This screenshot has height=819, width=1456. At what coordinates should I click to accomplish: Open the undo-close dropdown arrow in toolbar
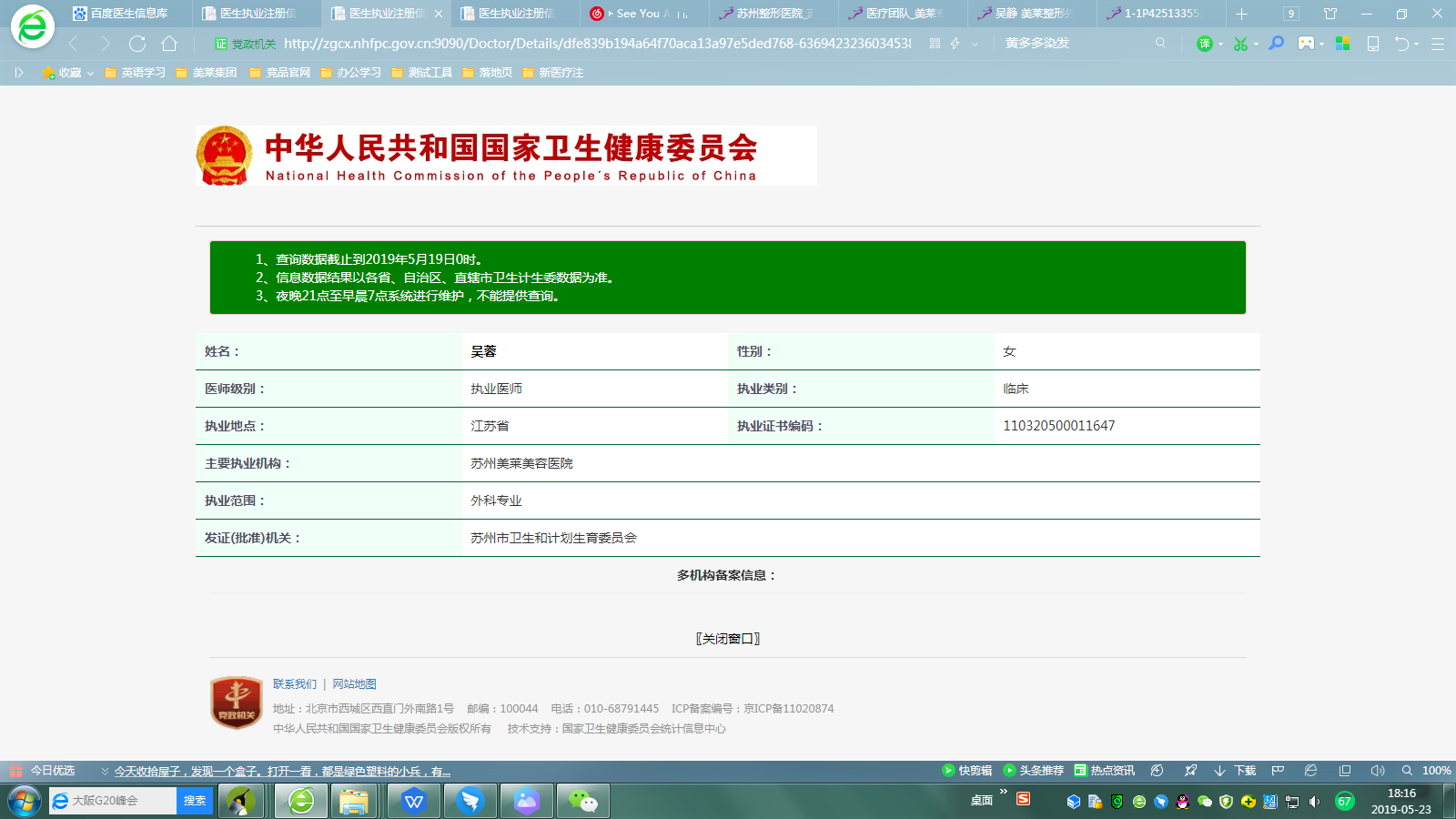pyautogui.click(x=1417, y=45)
